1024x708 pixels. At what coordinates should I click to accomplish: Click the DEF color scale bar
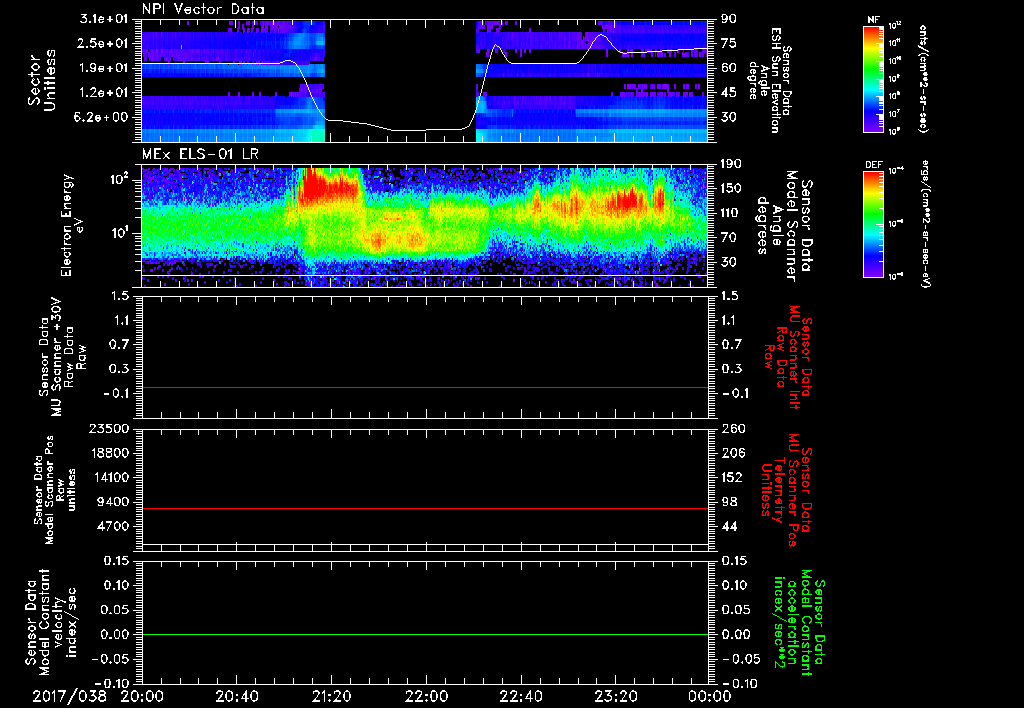point(873,225)
